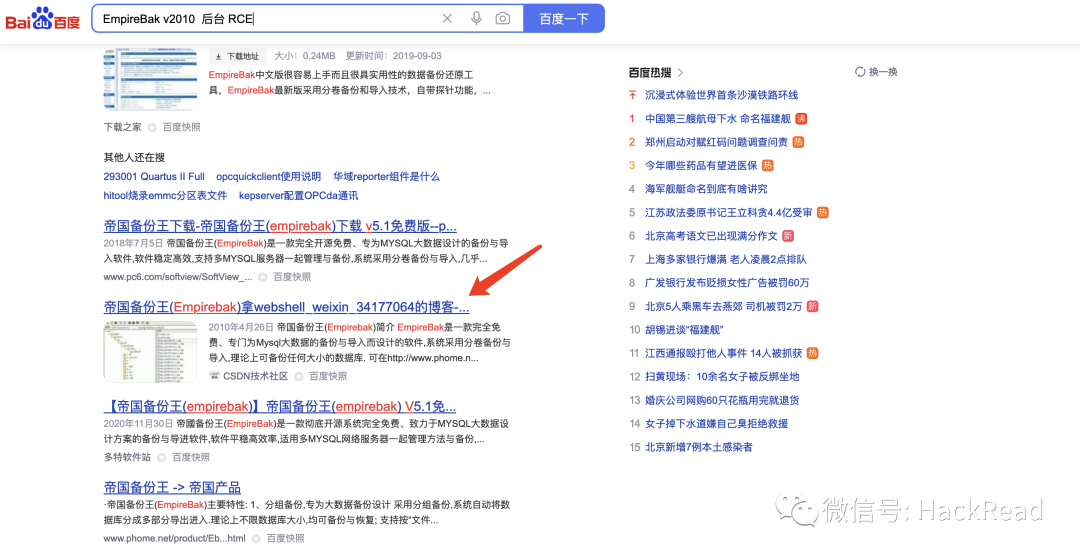Open hot topic 女子掉下水道嫌自己臭拒绝救援
This screenshot has height=558, width=1080.
(716, 423)
